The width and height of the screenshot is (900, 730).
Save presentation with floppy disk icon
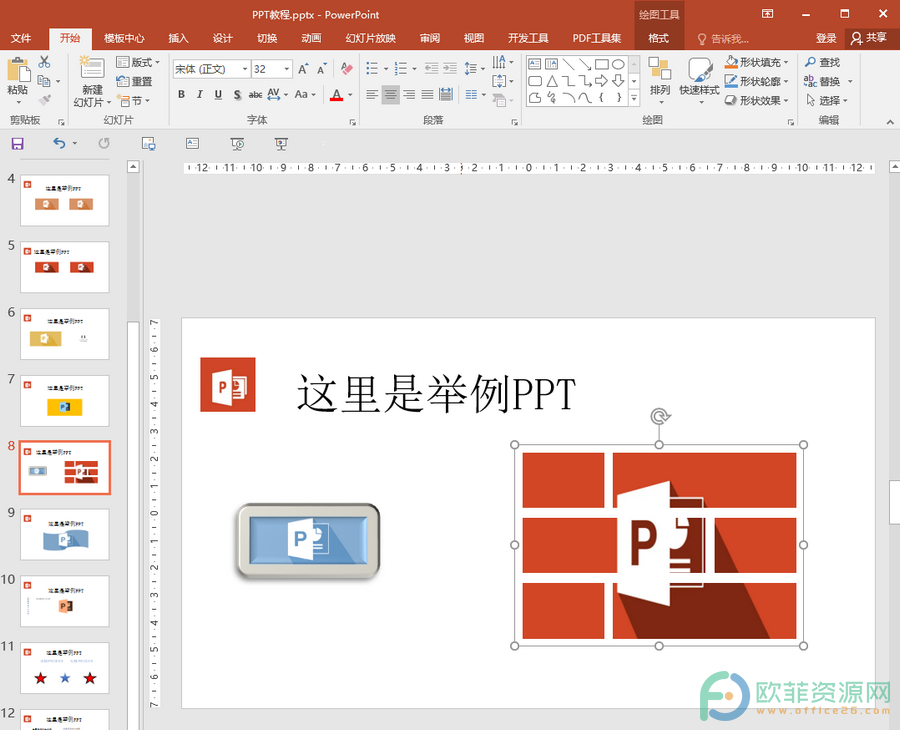(x=18, y=143)
